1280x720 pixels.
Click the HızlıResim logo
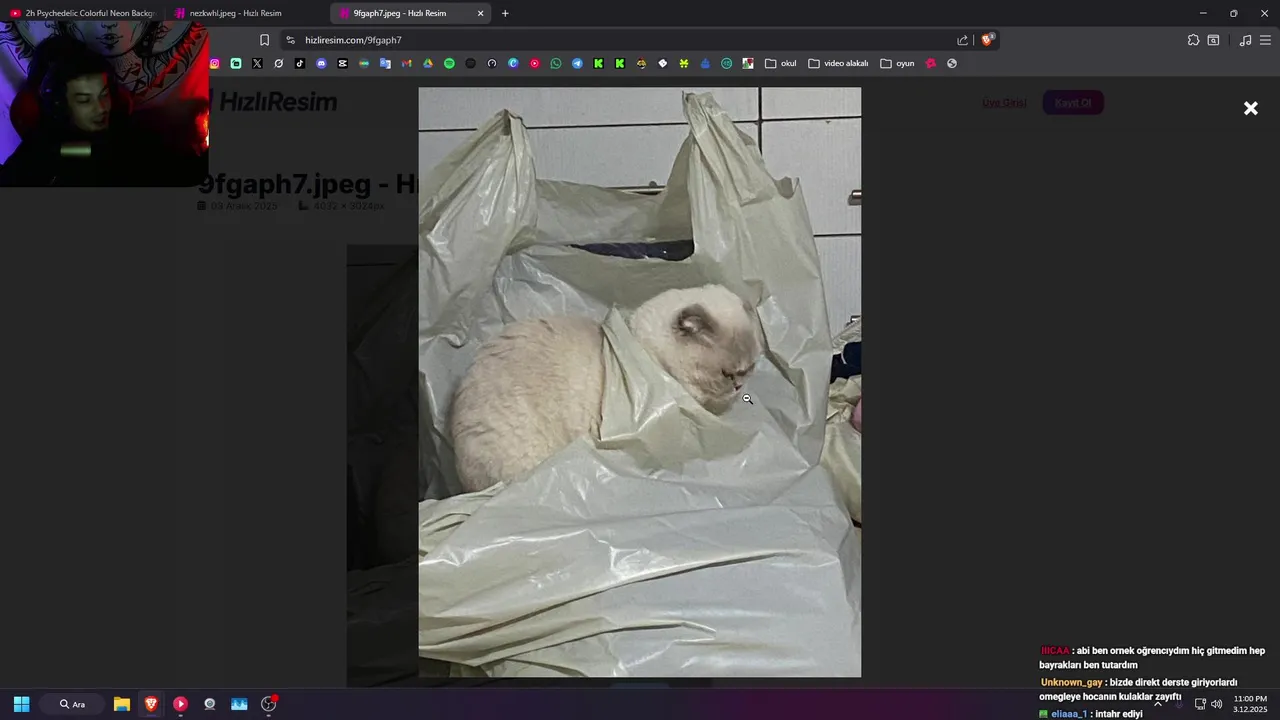(x=272, y=101)
